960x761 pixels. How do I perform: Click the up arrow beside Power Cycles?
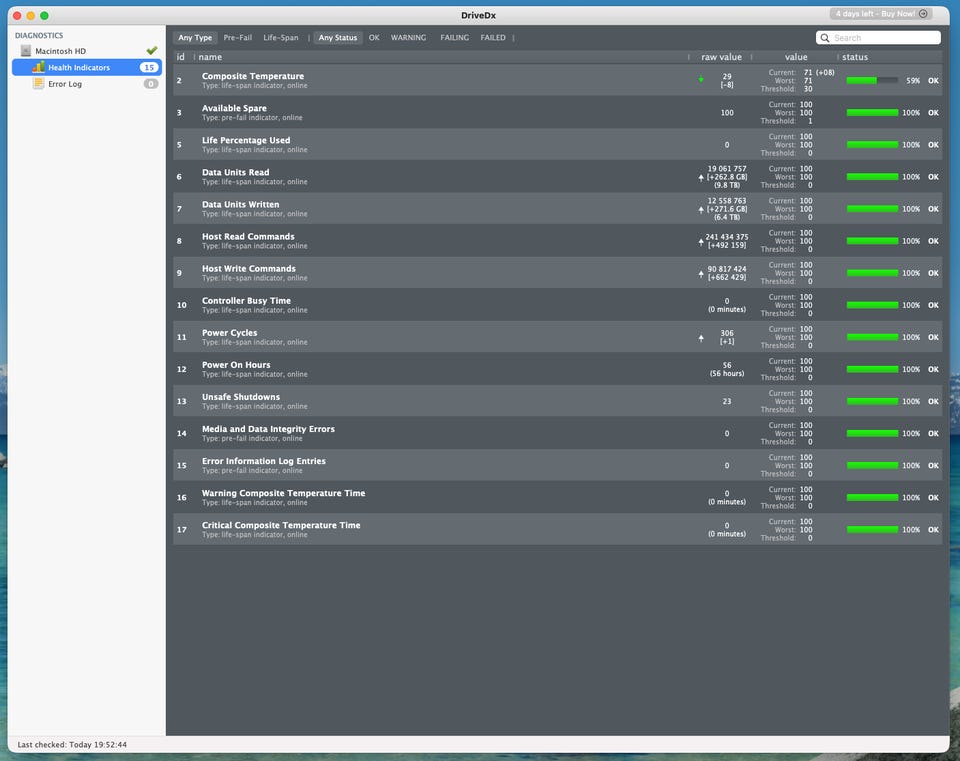click(x=701, y=338)
